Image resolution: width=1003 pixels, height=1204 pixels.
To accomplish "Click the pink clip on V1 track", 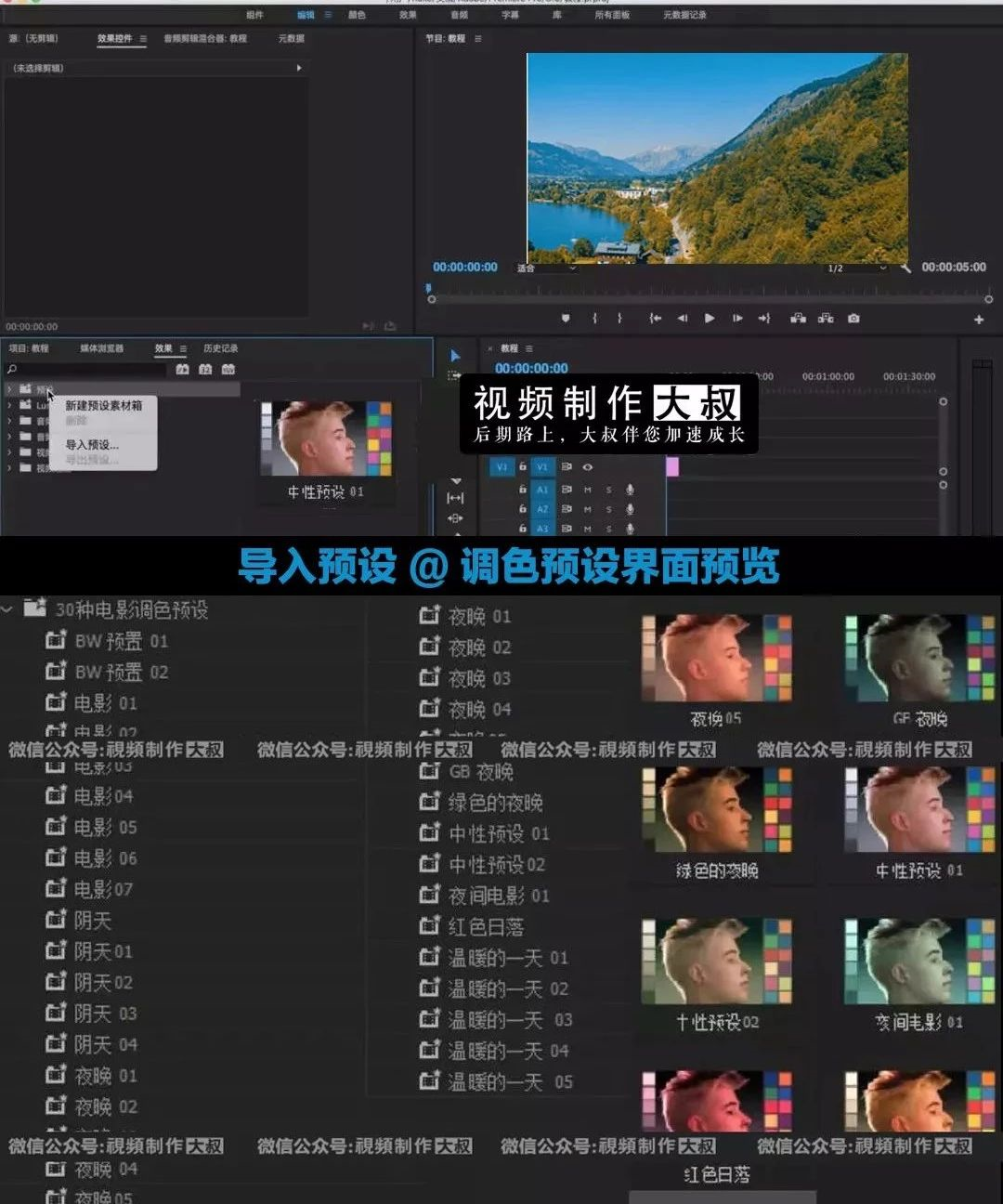I will tap(672, 467).
